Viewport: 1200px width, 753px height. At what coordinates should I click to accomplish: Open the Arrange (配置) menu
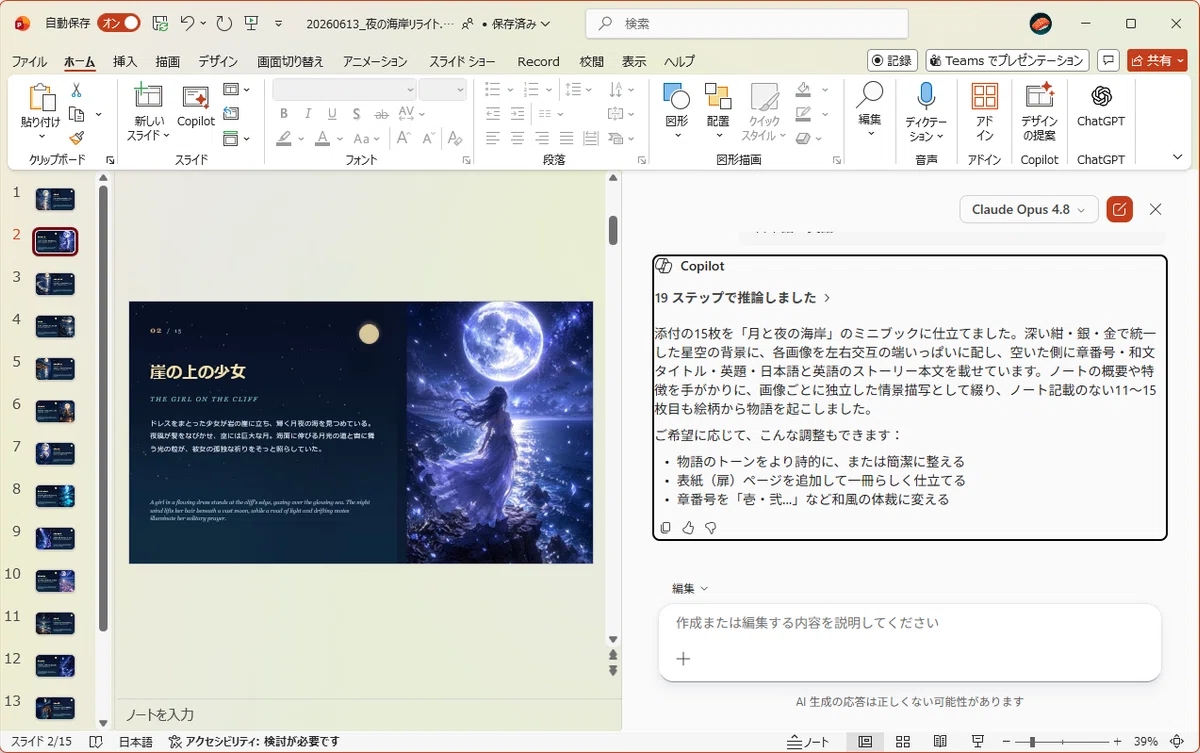(718, 97)
